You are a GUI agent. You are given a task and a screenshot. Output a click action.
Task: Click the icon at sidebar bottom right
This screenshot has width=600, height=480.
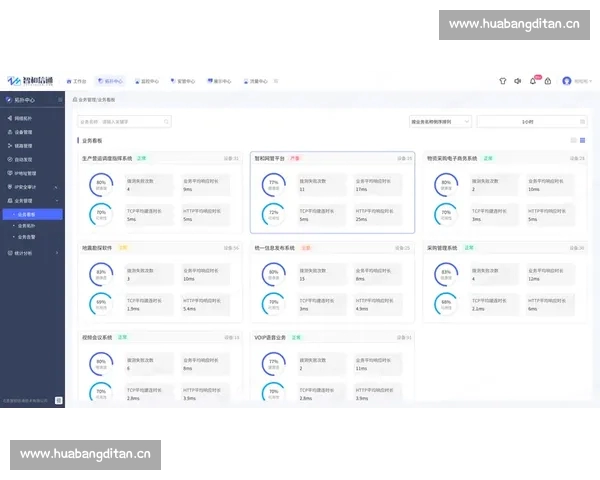(x=59, y=400)
